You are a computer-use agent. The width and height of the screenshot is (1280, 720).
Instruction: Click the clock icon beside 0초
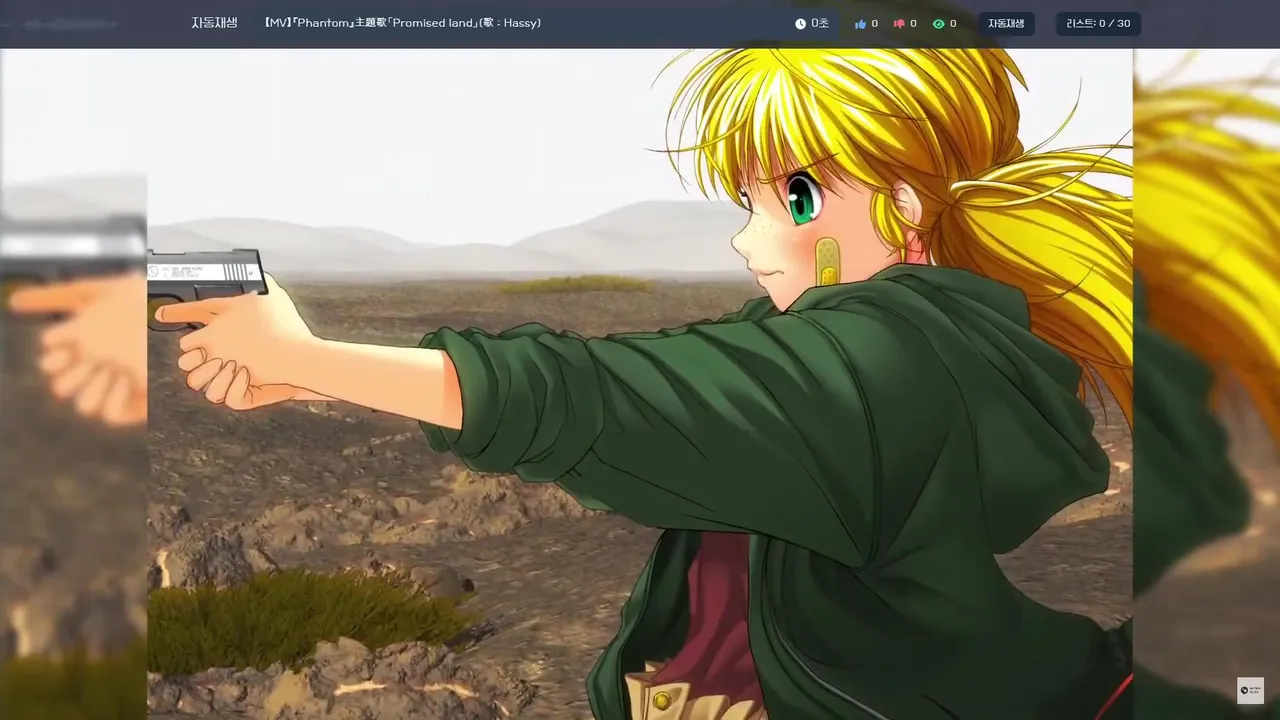[800, 24]
